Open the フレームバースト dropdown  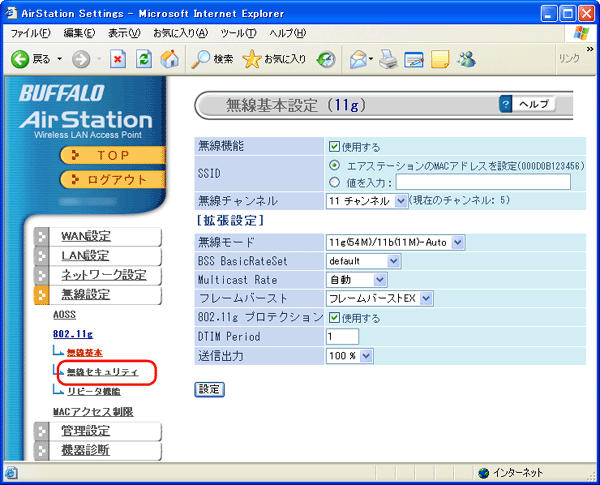pos(380,298)
